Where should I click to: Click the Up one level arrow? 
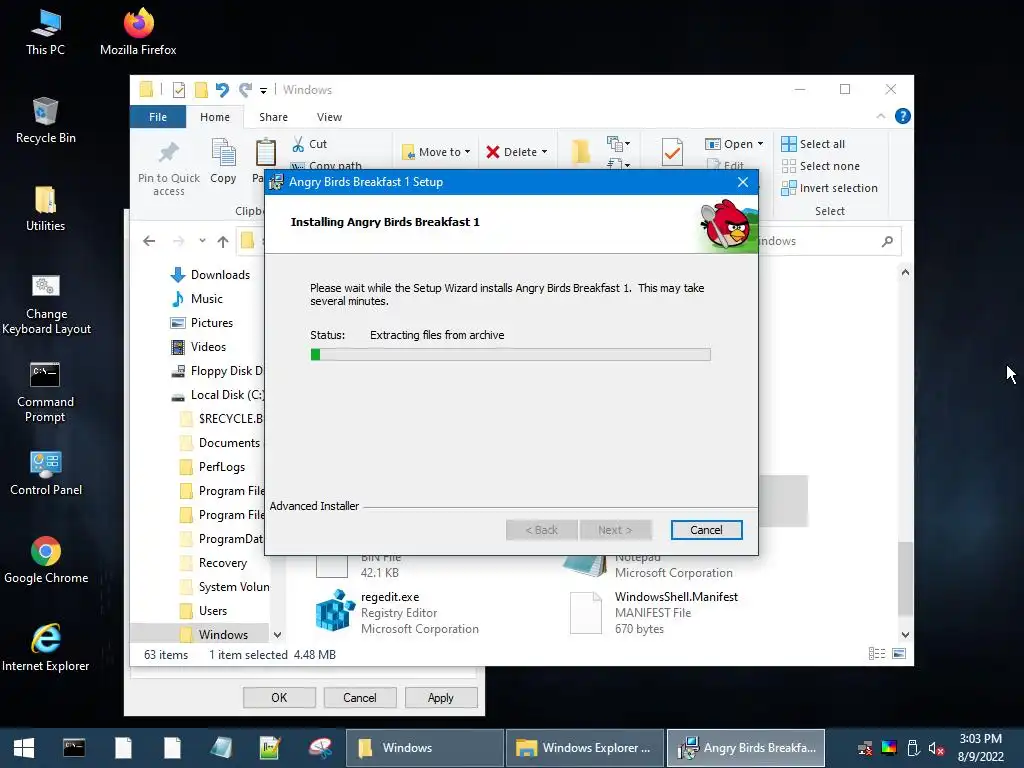(223, 242)
